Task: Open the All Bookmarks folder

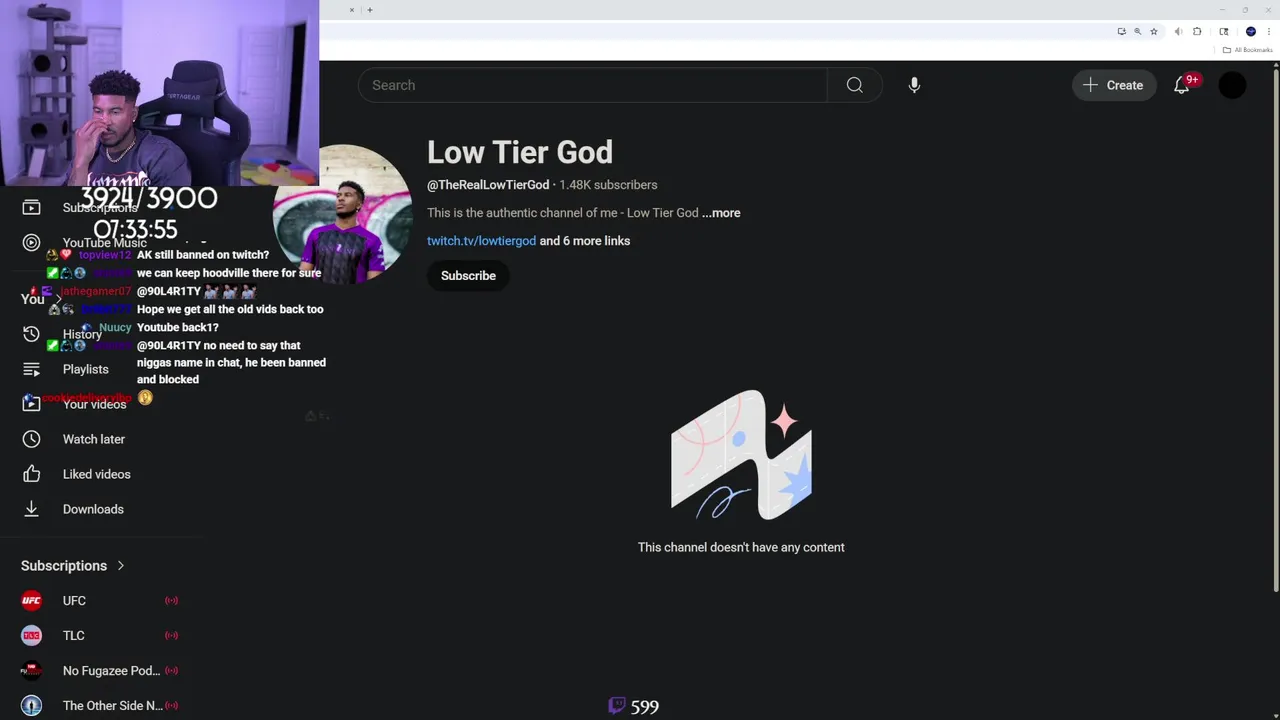Action: tap(1248, 50)
